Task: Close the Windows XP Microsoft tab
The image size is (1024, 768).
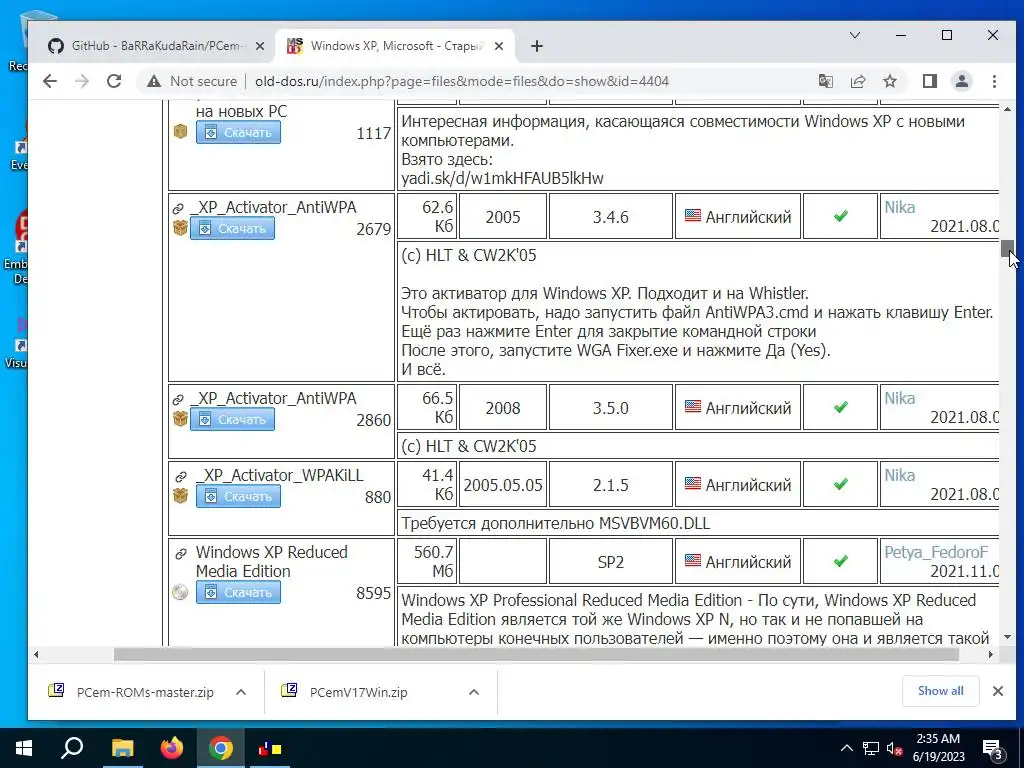Action: [499, 46]
